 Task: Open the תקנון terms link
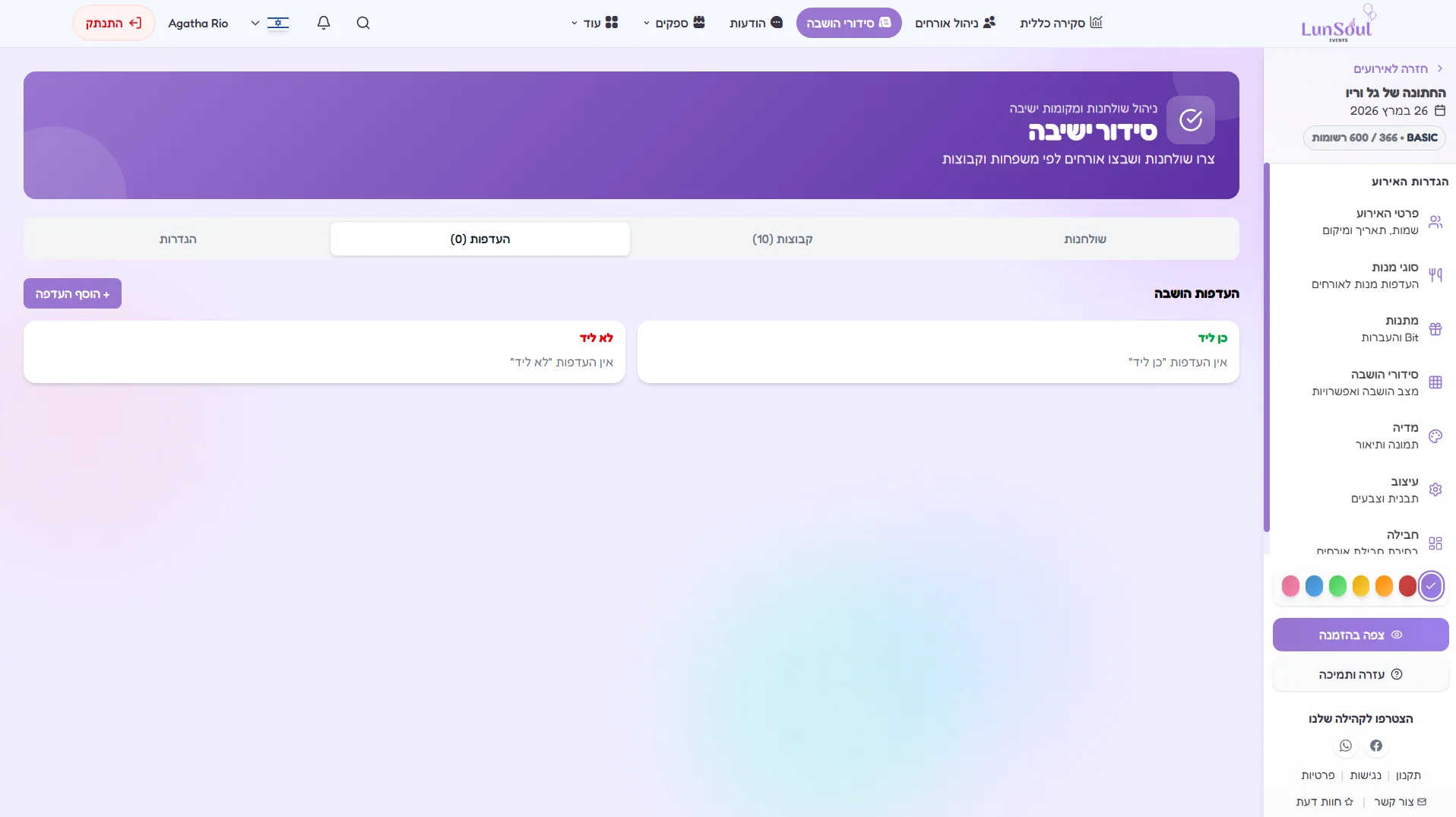coord(1408,775)
